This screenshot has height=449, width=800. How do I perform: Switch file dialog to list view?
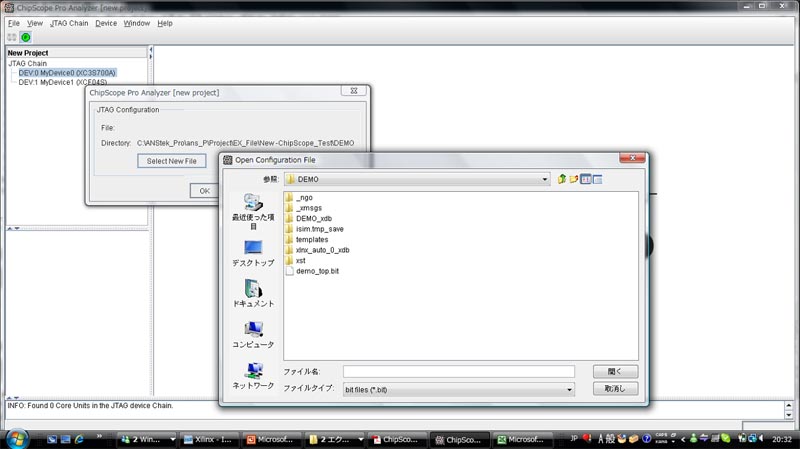point(586,179)
